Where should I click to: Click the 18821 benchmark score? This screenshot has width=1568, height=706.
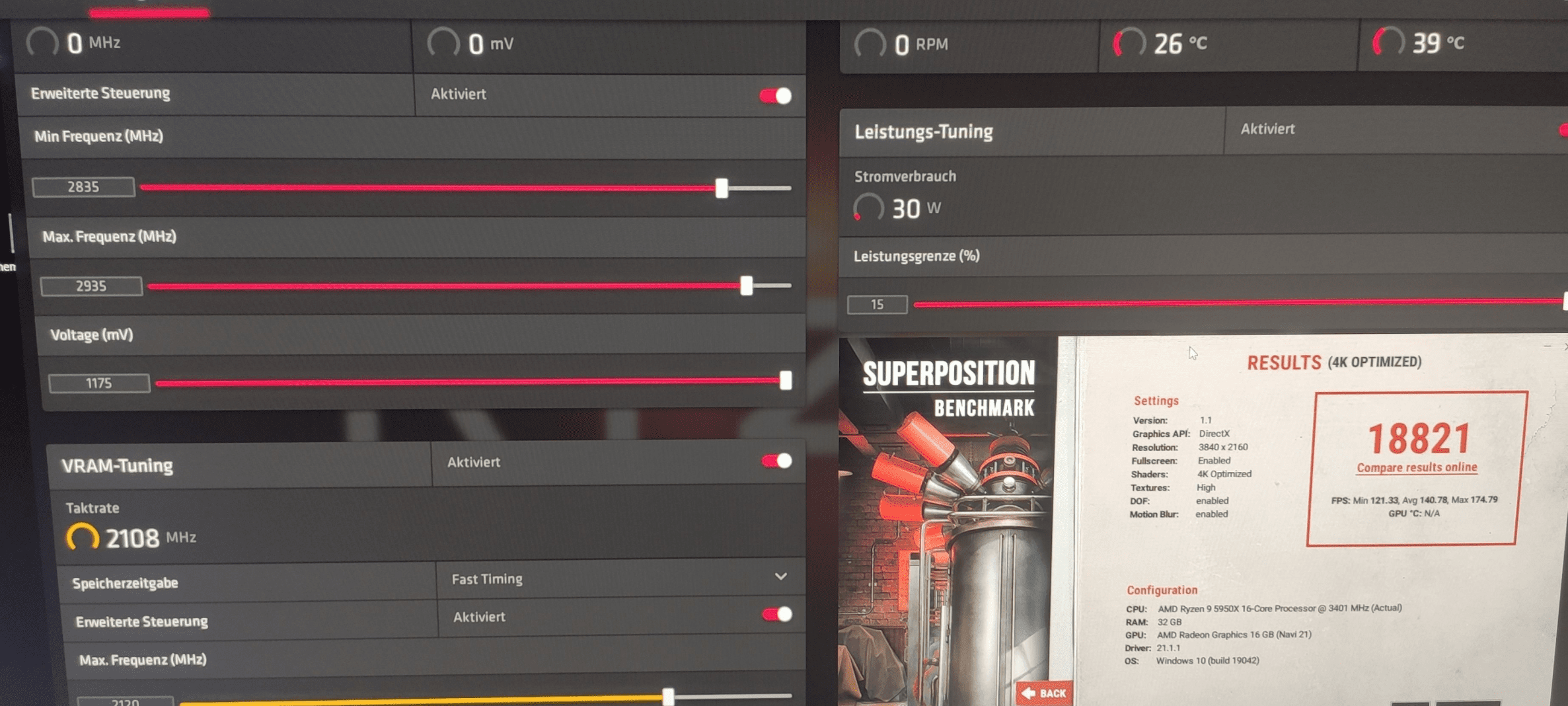coord(1419,439)
